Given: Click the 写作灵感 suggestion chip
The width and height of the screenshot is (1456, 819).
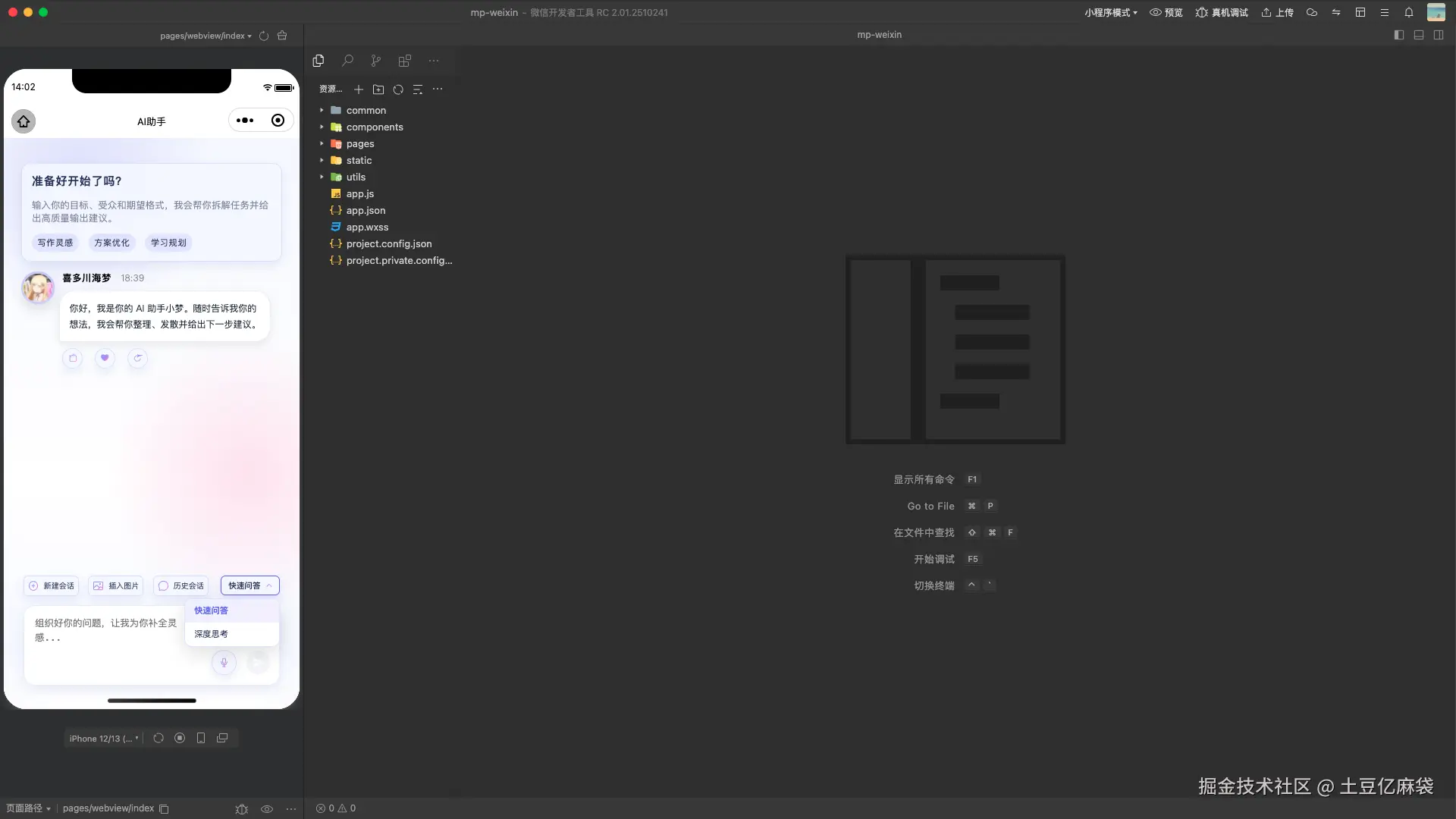Looking at the screenshot, I should tap(55, 243).
